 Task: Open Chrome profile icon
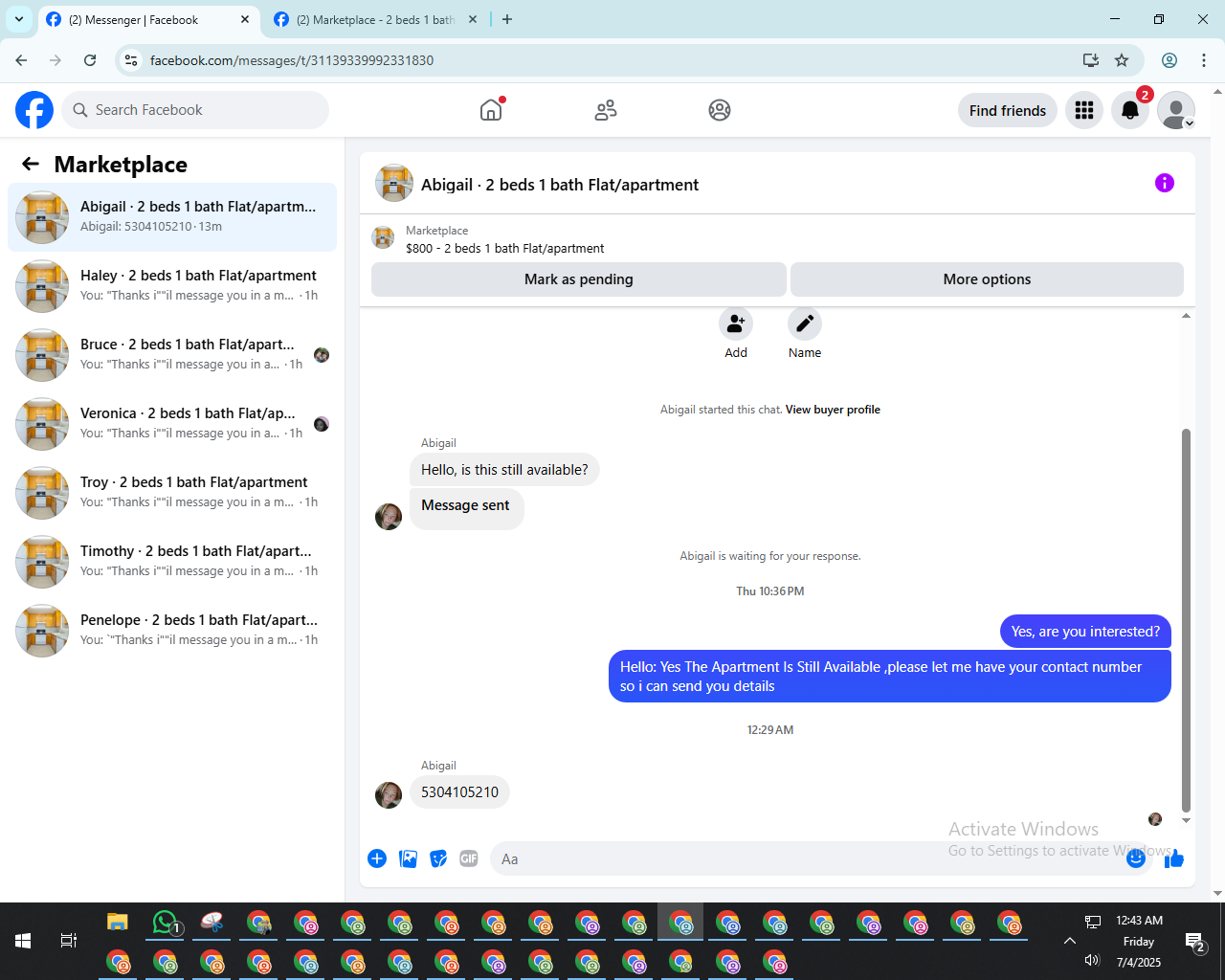coord(1169,60)
